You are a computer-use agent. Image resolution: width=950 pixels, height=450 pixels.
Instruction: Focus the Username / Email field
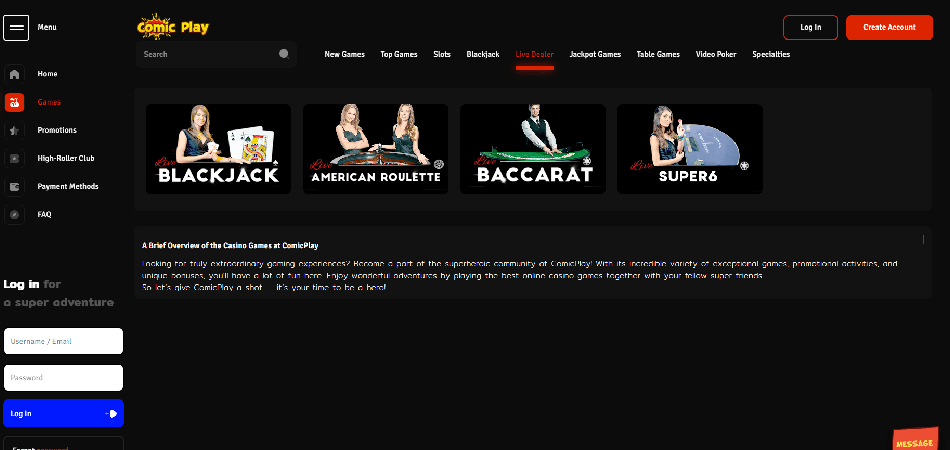(63, 341)
